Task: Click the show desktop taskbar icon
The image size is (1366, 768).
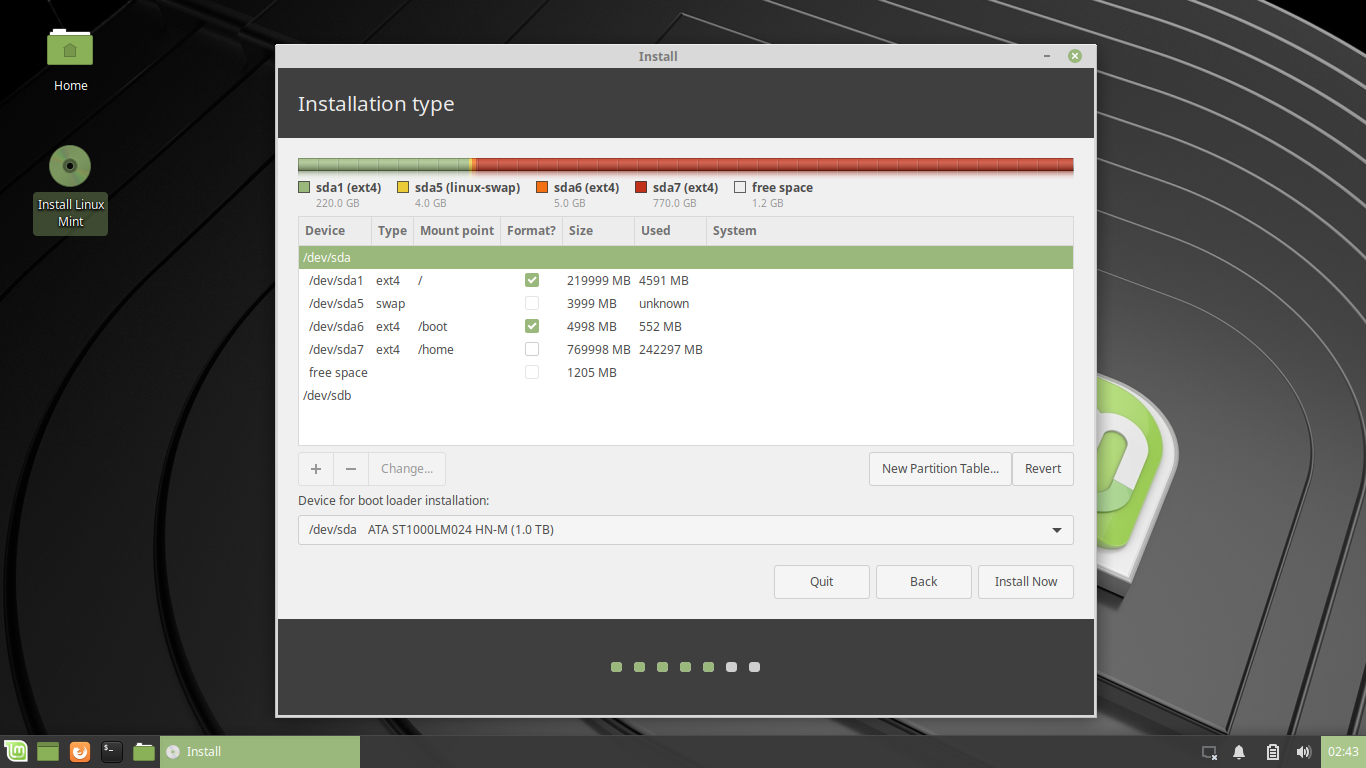Action: pos(48,752)
